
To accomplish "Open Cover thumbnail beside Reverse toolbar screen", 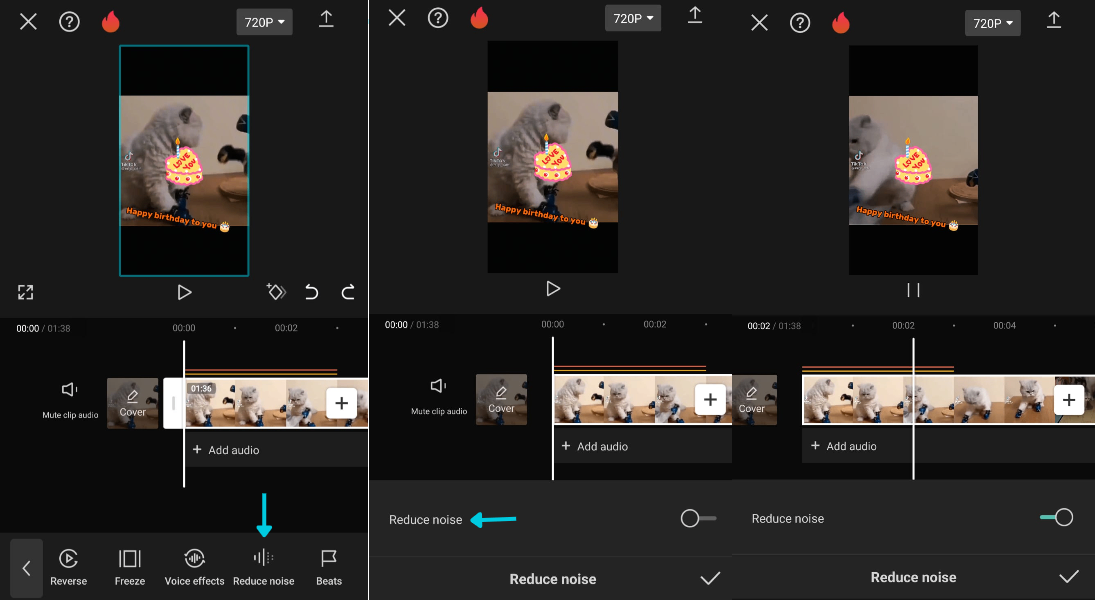I will [x=132, y=403].
